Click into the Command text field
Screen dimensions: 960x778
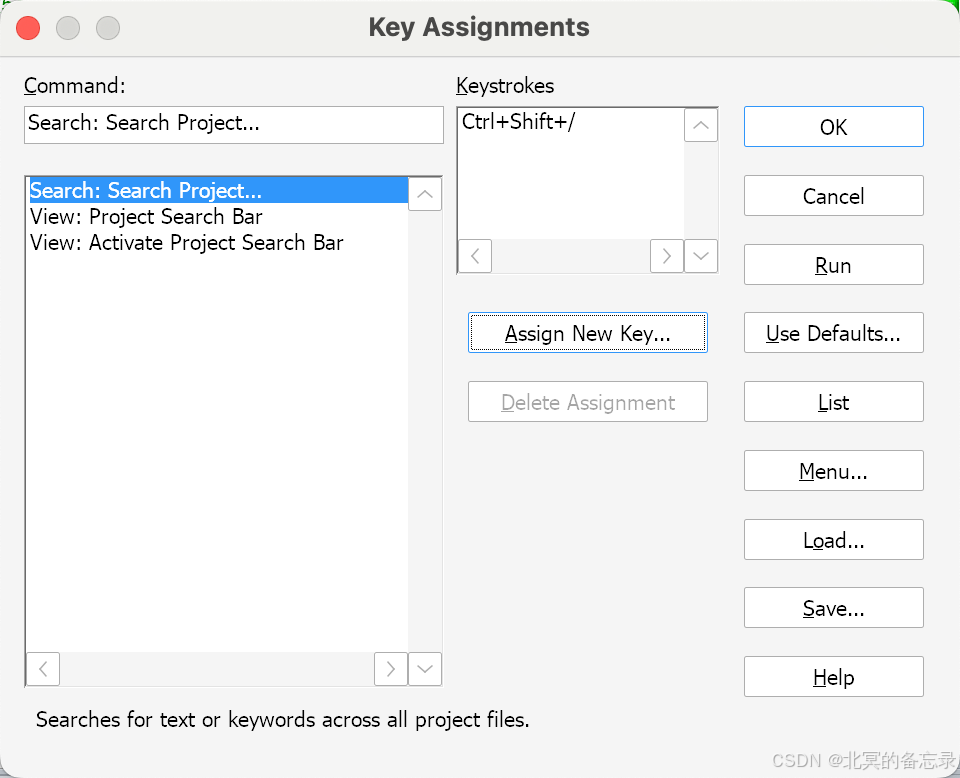point(233,125)
